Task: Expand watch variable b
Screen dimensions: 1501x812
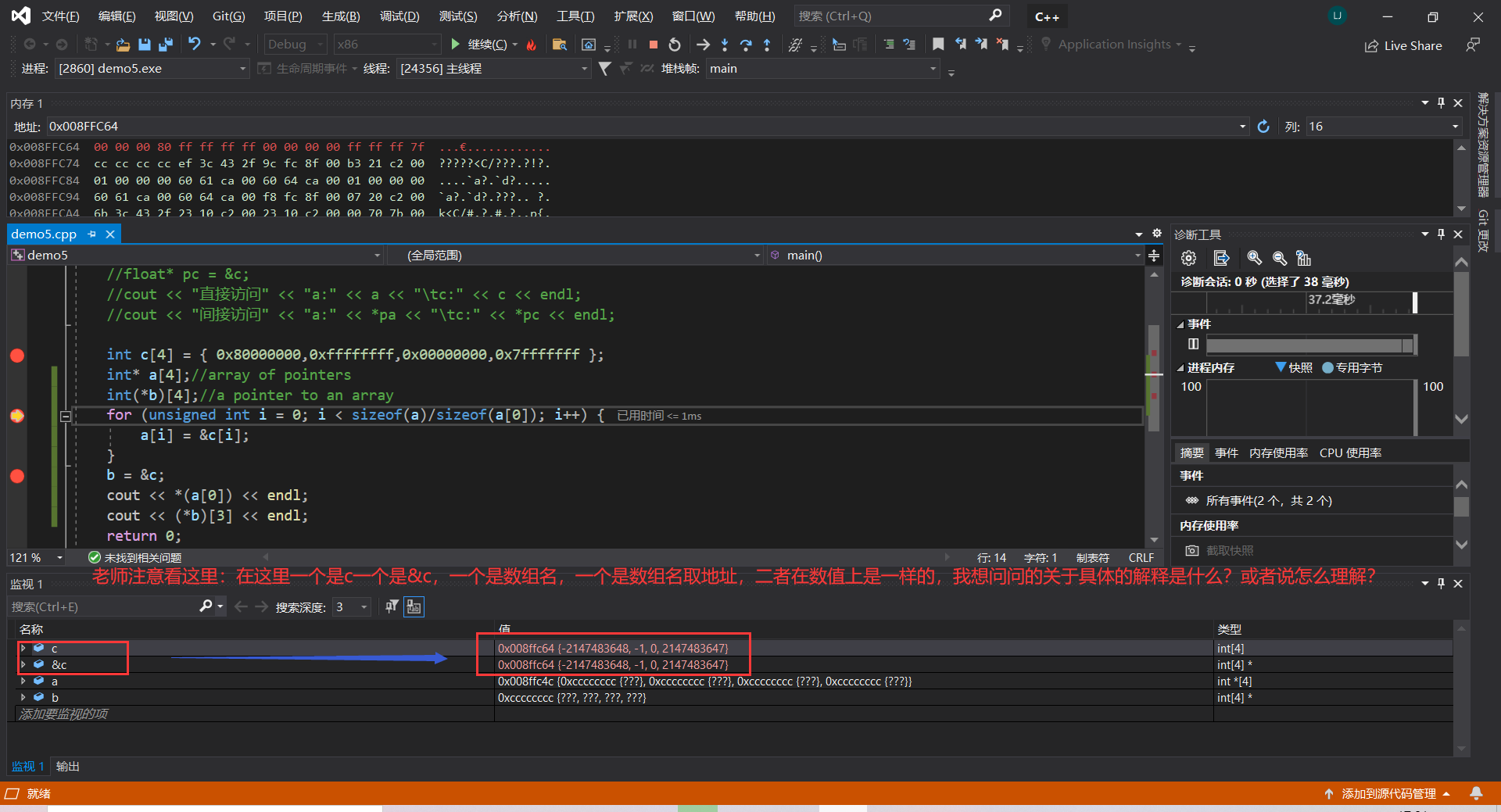Action: click(23, 697)
